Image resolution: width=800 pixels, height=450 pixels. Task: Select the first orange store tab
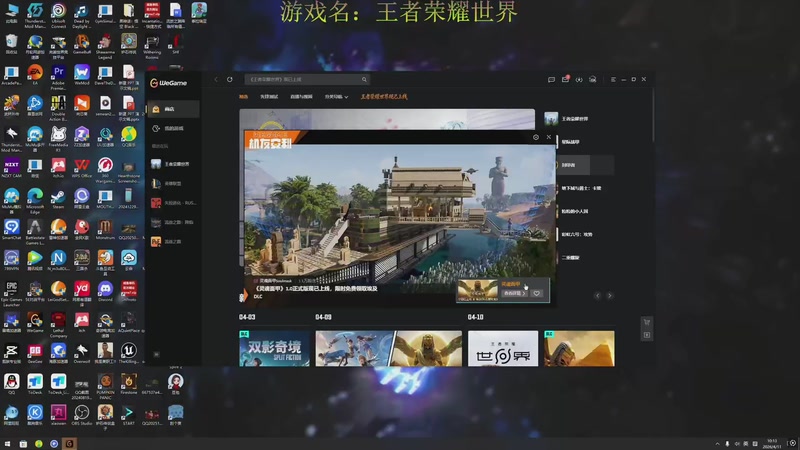coord(243,96)
